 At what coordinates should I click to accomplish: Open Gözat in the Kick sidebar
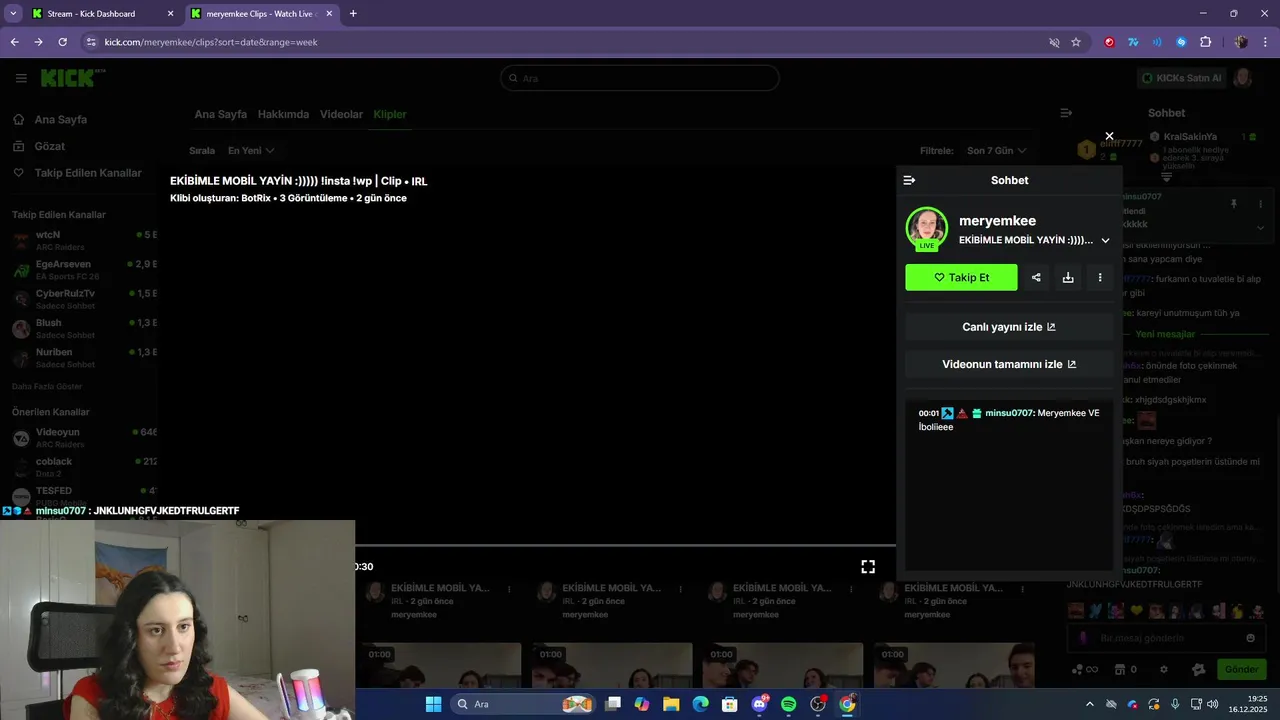pos(49,146)
